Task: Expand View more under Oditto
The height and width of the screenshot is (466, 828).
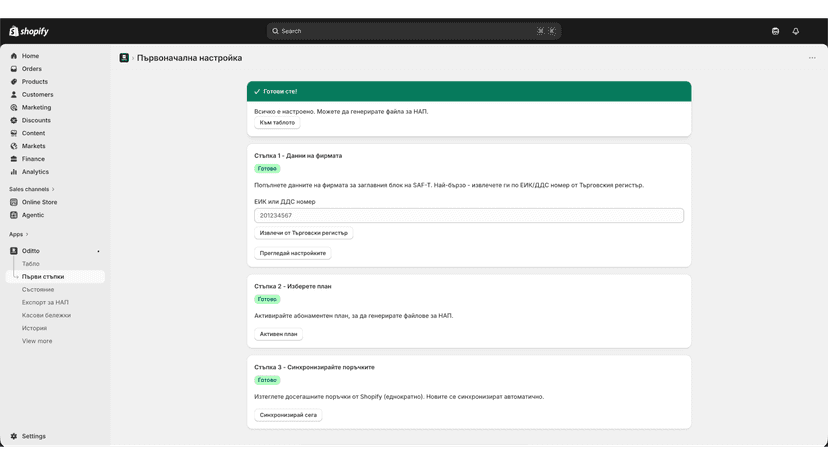Action: pos(37,341)
